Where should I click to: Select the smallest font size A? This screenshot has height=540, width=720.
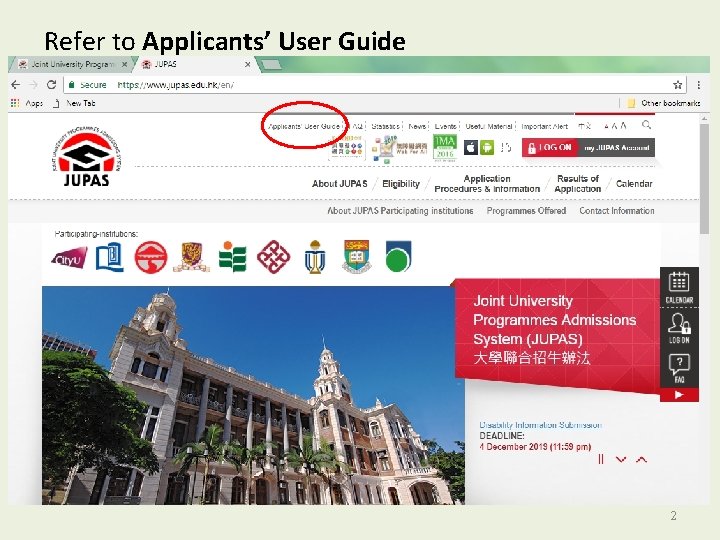(x=606, y=126)
